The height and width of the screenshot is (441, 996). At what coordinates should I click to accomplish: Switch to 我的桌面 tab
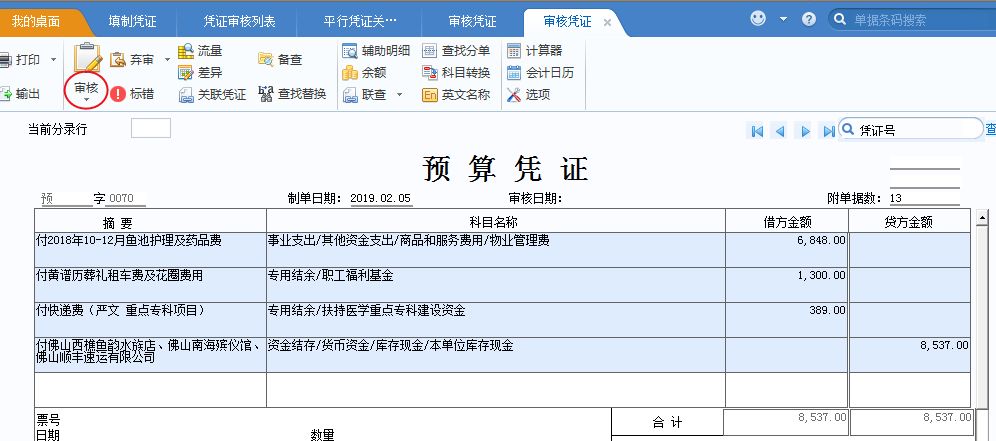pyautogui.click(x=36, y=22)
